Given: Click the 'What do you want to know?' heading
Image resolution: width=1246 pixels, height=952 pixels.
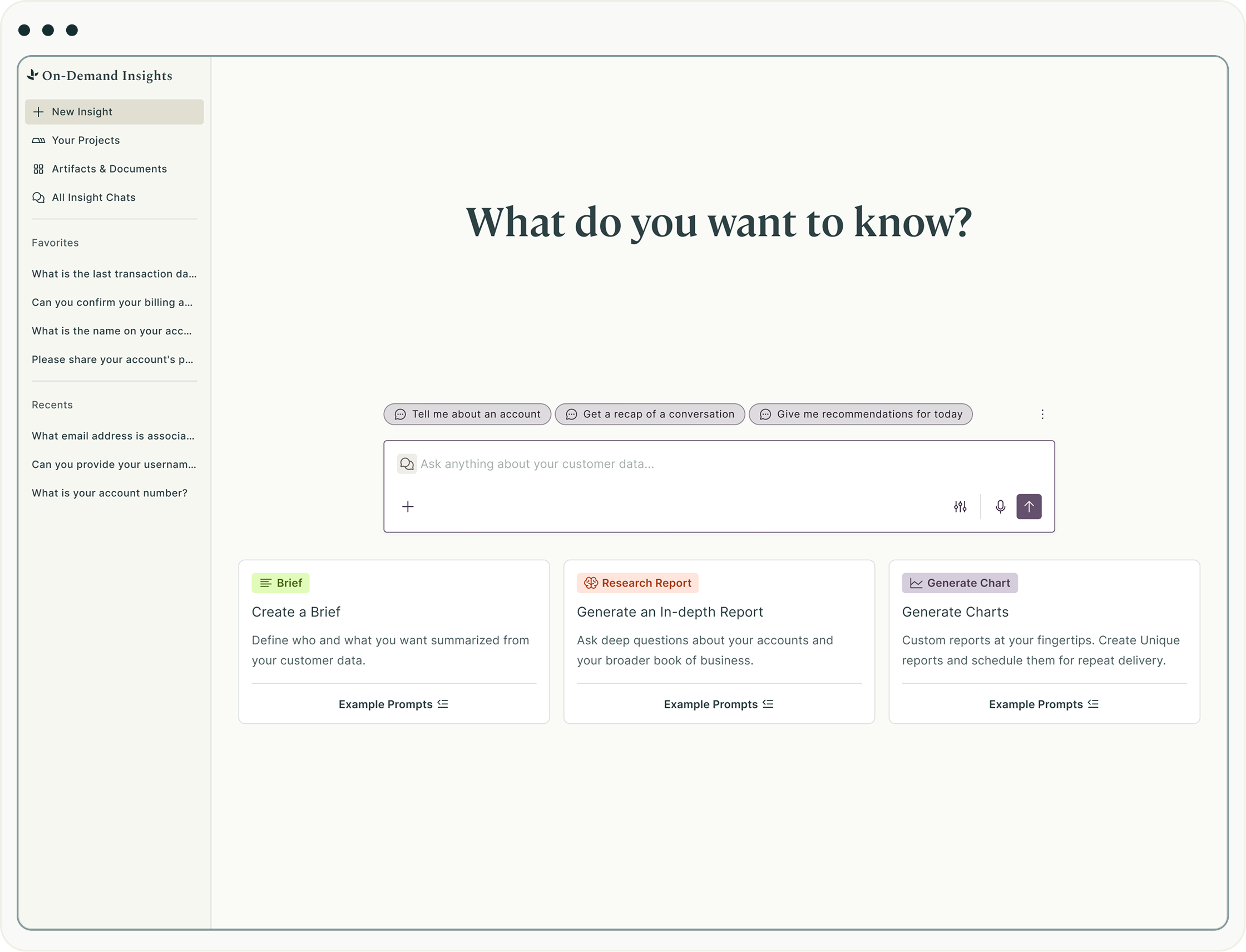Looking at the screenshot, I should click(x=719, y=223).
